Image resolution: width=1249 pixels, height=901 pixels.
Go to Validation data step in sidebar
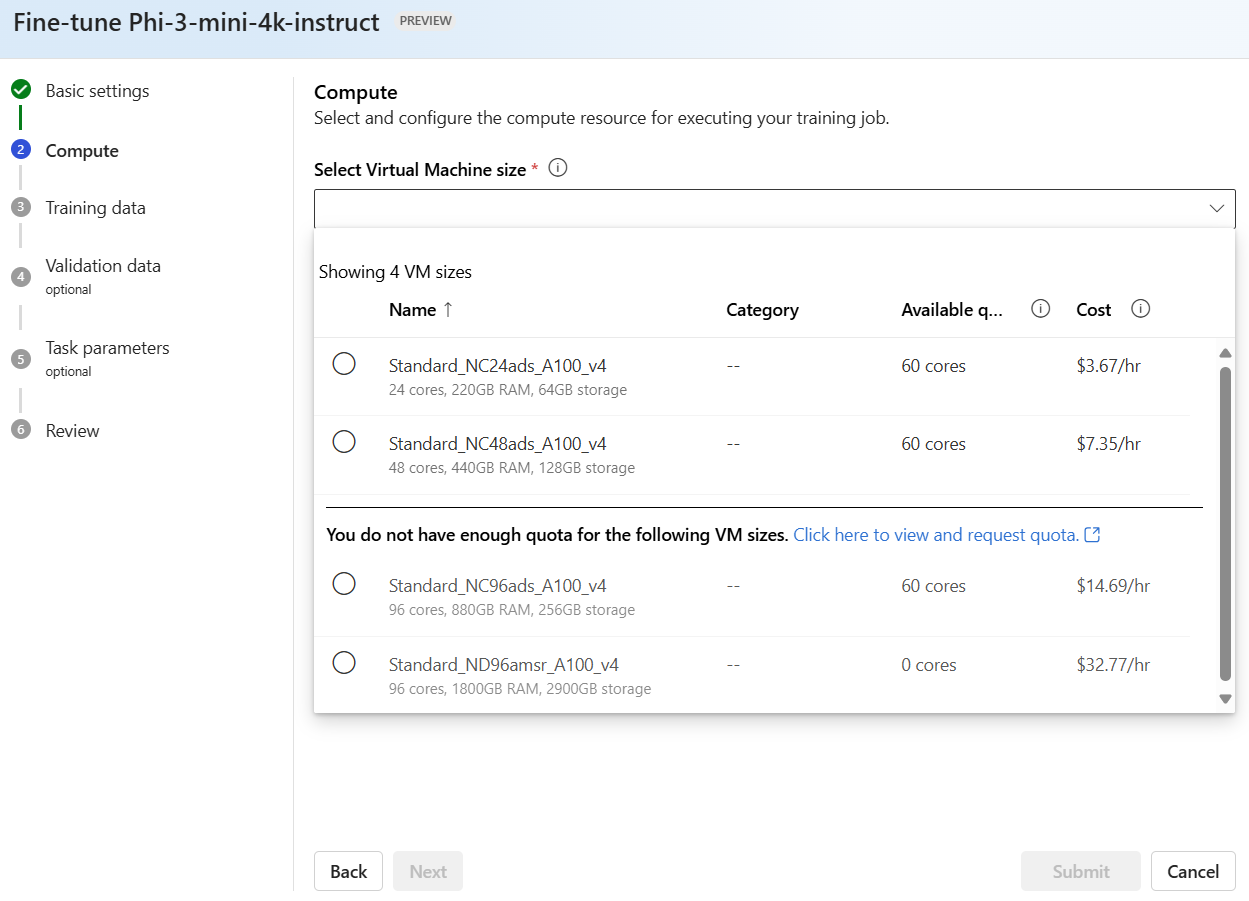click(x=103, y=266)
